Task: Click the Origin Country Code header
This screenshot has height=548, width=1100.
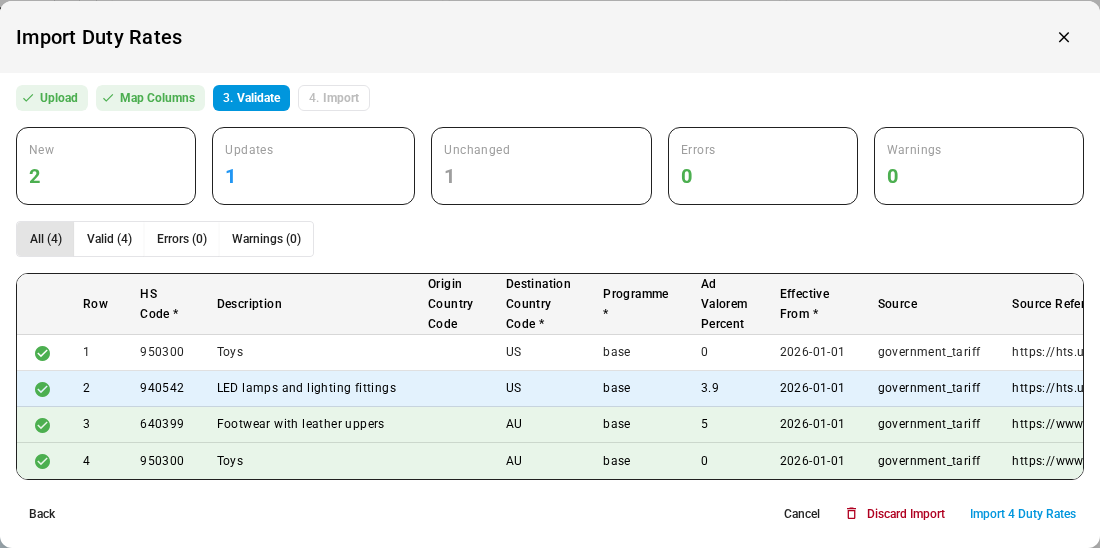Action: click(450, 304)
